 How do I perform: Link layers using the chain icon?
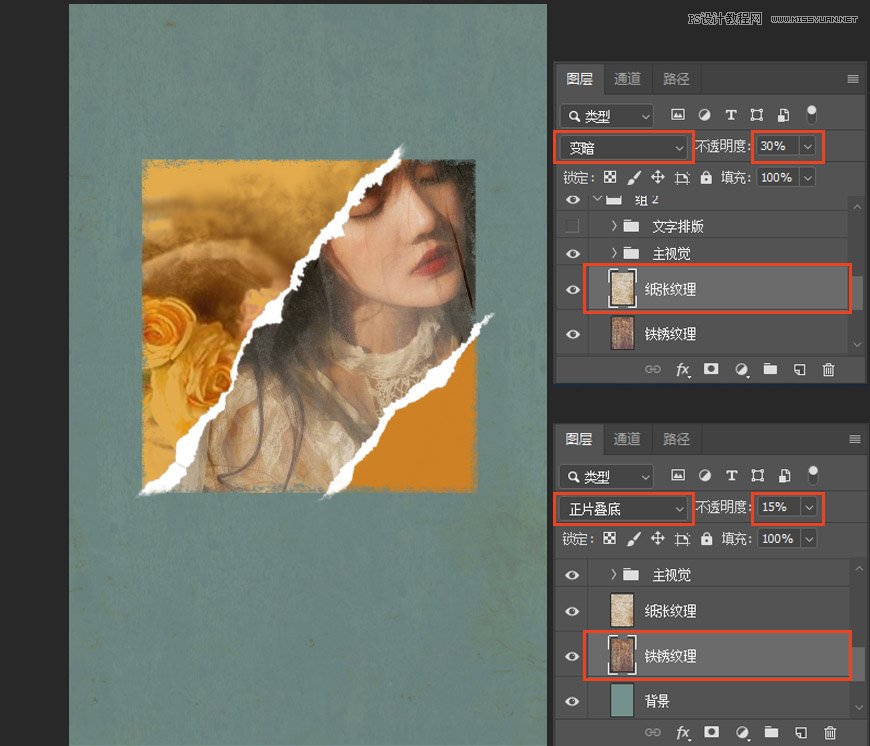coord(653,369)
